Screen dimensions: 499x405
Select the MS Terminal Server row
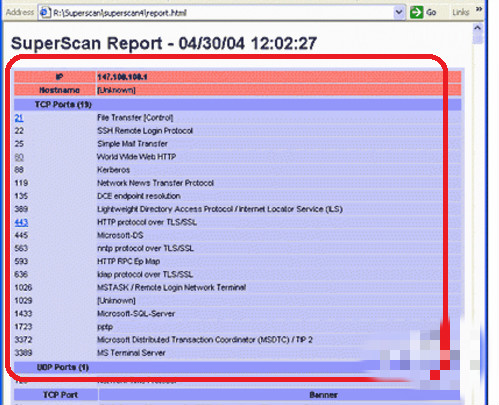tap(238, 353)
